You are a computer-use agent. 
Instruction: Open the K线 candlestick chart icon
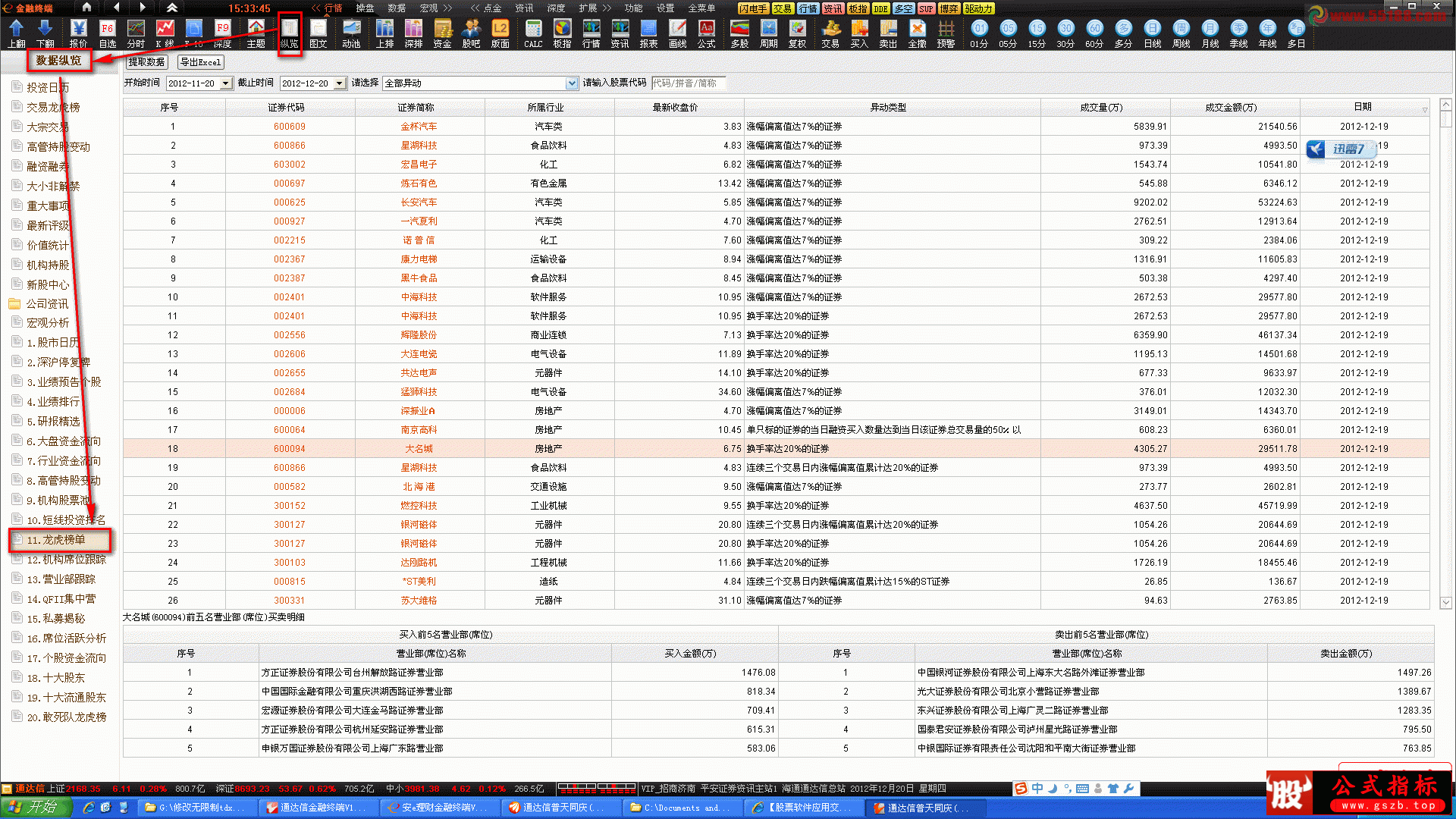click(165, 33)
